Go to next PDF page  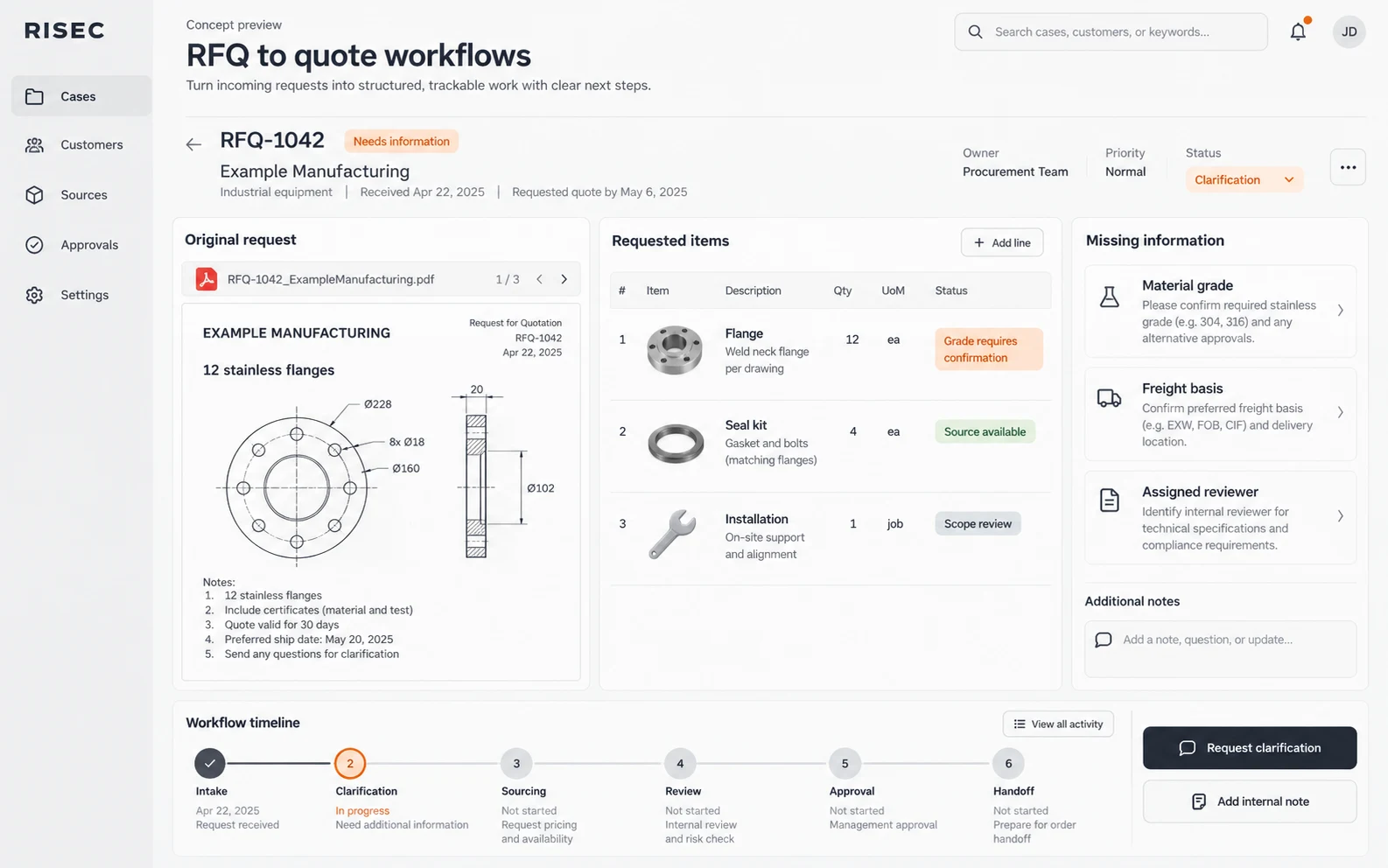tap(564, 279)
